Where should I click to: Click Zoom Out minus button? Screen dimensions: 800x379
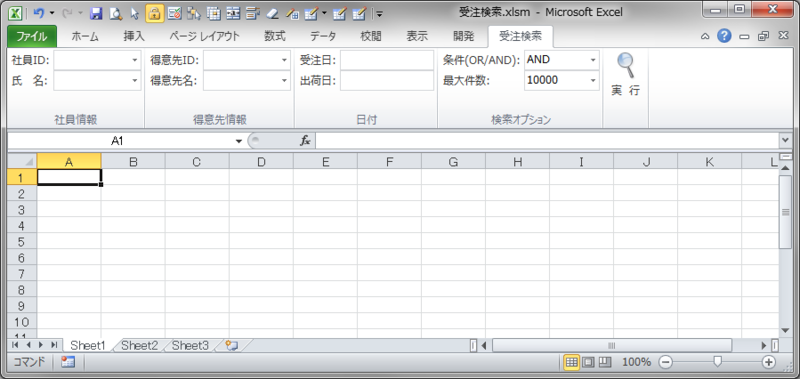665,362
